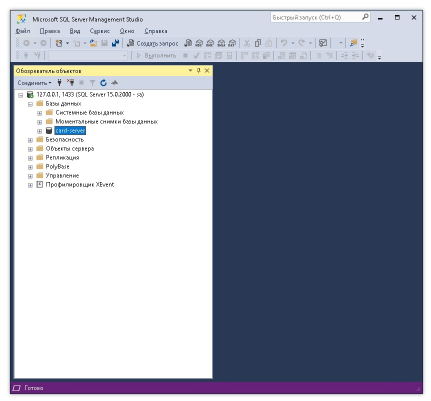Click the Connect plug icon in Object Explorer
The height and width of the screenshot is (401, 431).
tap(59, 83)
